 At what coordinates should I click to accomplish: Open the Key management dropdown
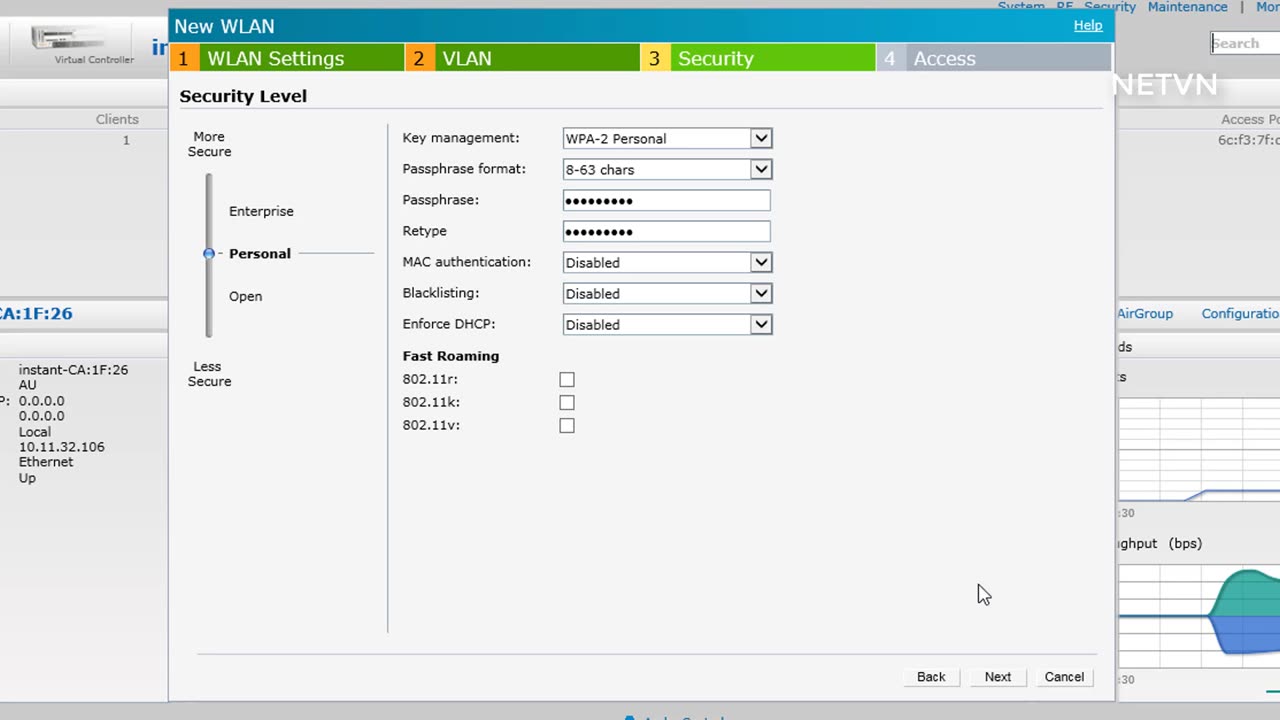pyautogui.click(x=667, y=139)
